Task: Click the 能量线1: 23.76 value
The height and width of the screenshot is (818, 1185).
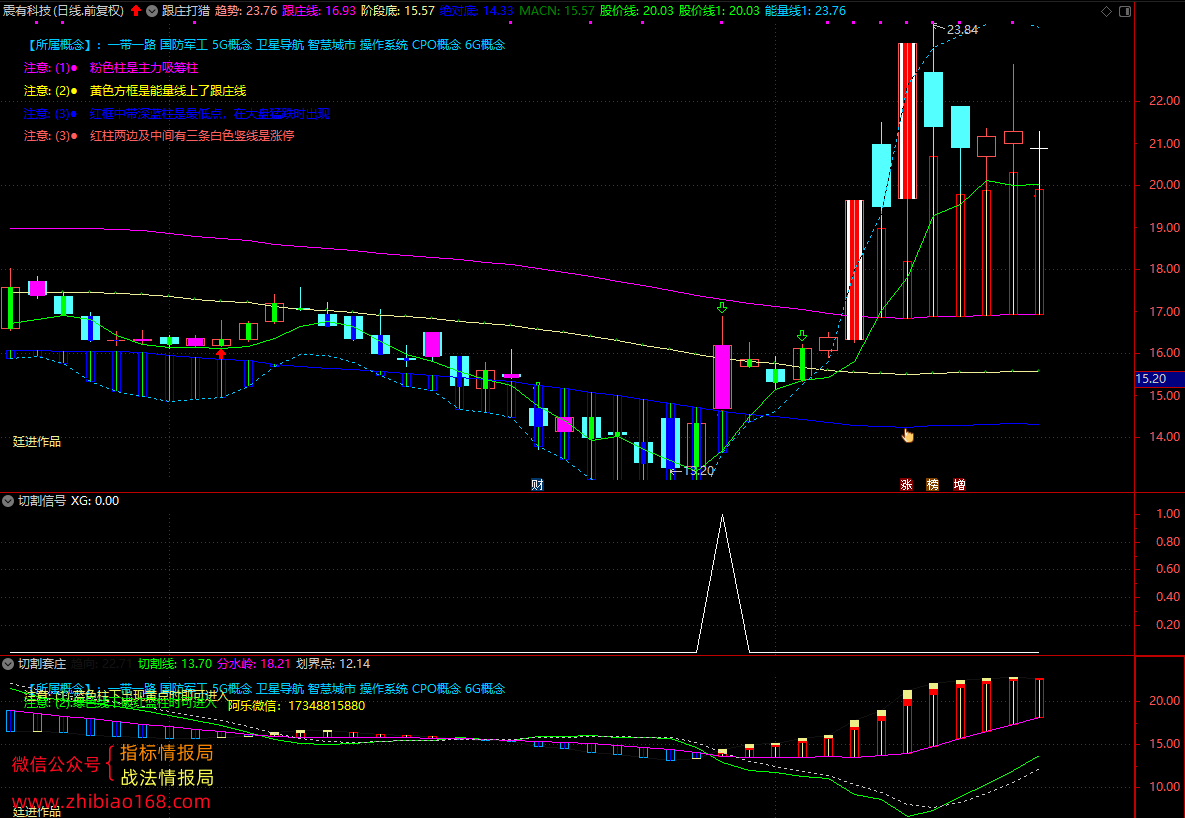Action: click(x=806, y=11)
